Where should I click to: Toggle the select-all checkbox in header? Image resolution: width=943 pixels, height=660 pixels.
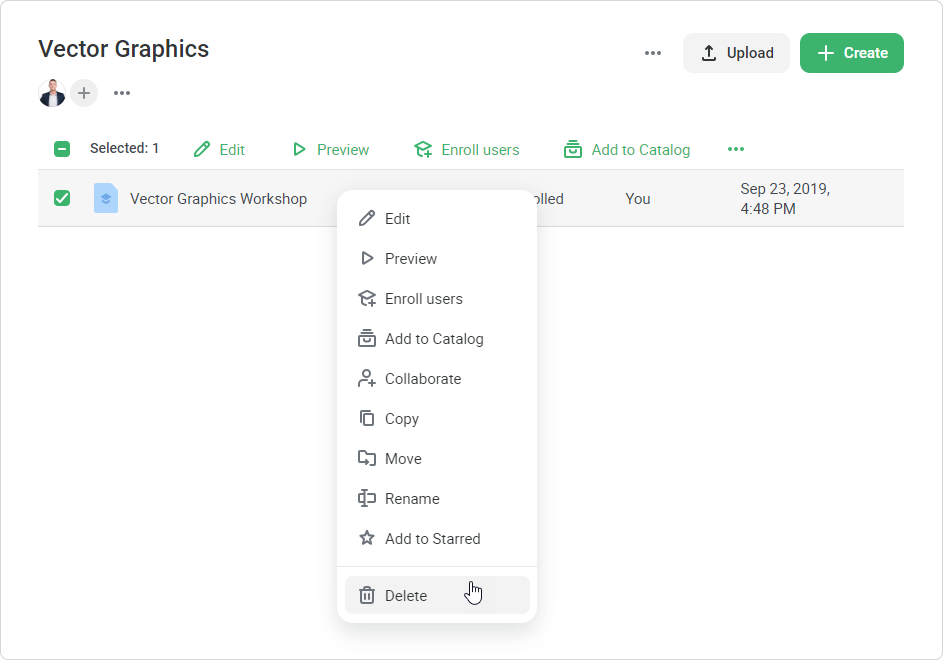[62, 149]
